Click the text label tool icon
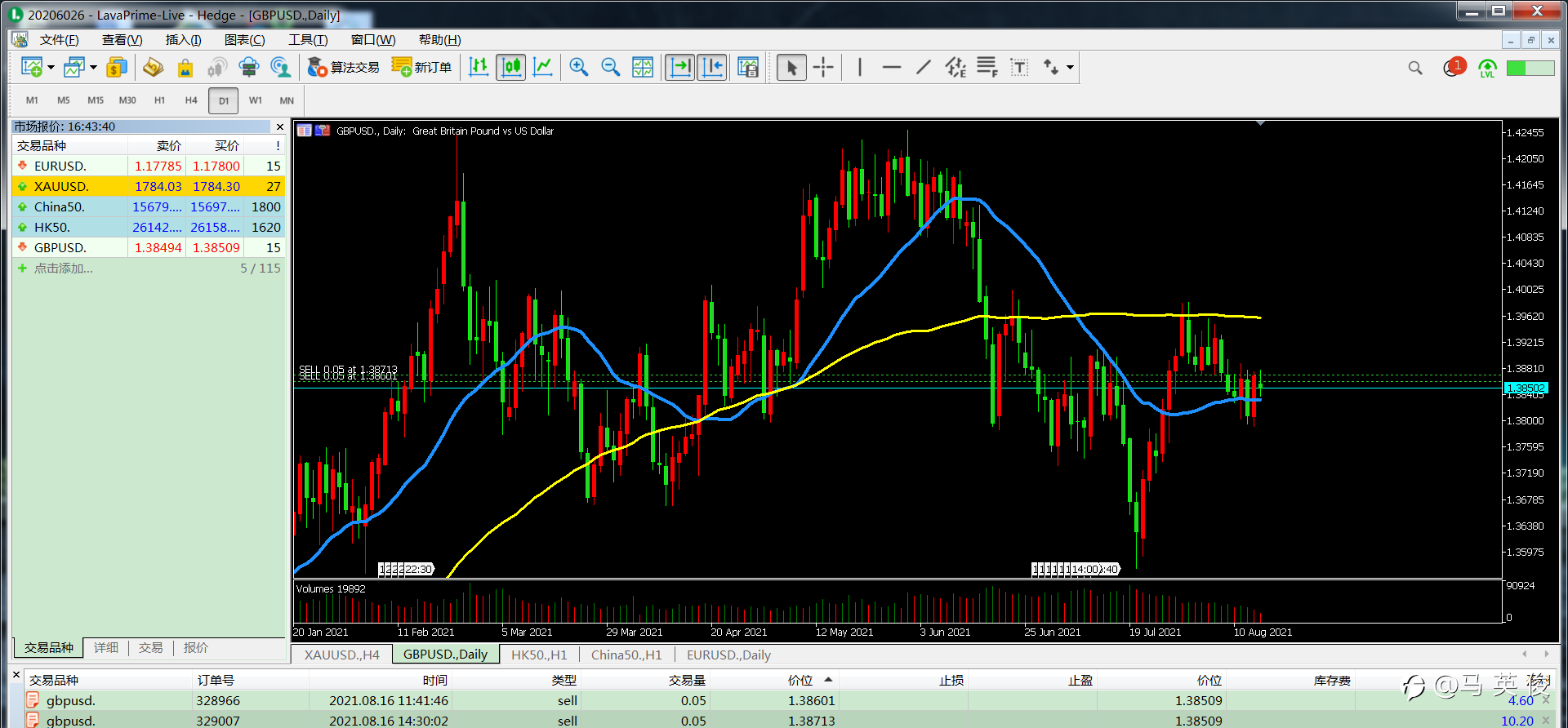 [x=1018, y=68]
